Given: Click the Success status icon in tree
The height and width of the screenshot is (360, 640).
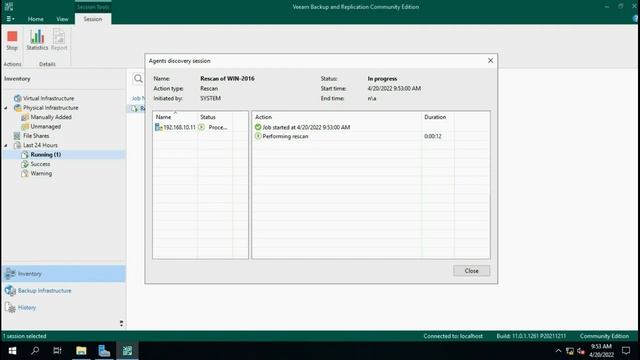Looking at the screenshot, I should pyautogui.click(x=24, y=164).
